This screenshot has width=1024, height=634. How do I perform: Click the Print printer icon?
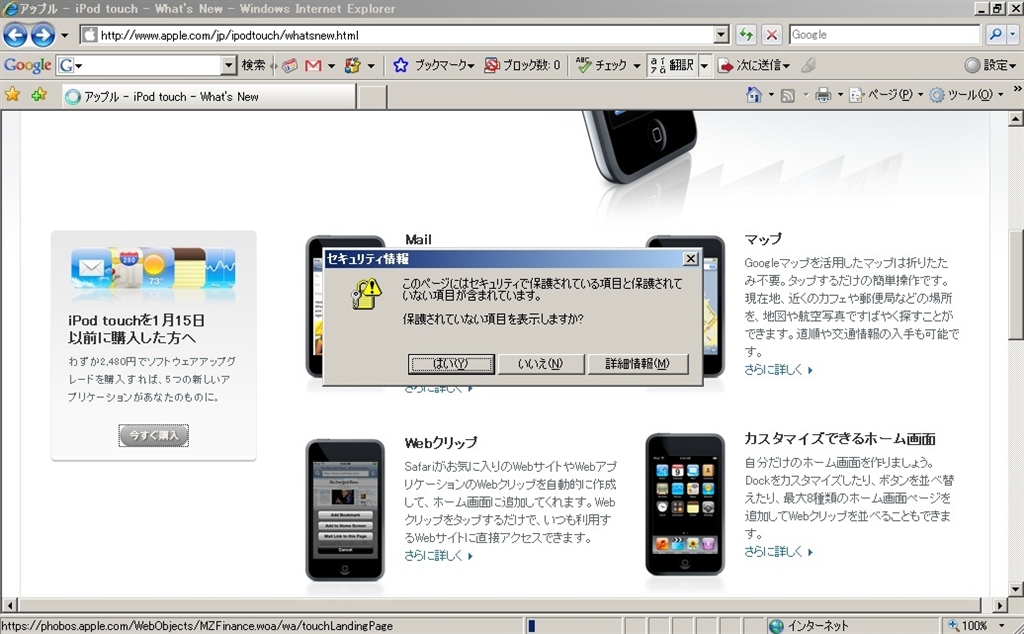(x=823, y=96)
